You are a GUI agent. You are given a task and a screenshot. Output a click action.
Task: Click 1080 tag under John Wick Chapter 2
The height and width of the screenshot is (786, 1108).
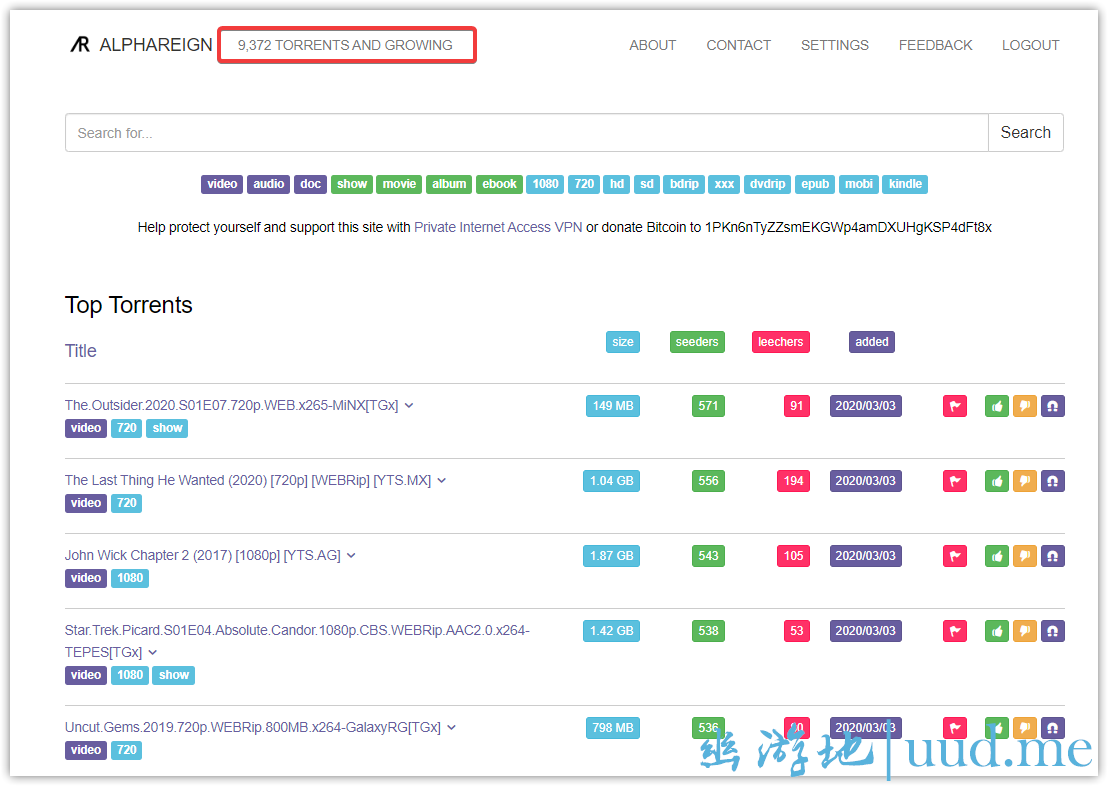[130, 578]
